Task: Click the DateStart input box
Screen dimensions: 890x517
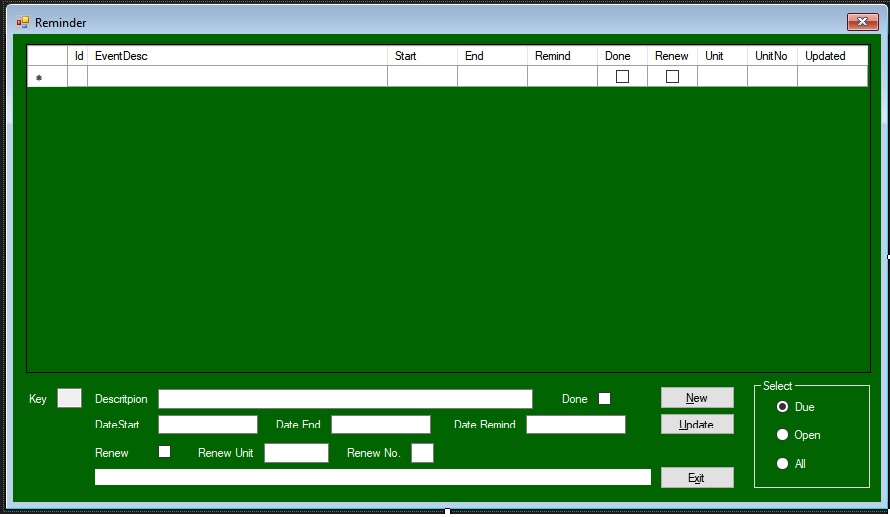Action: click(x=208, y=425)
